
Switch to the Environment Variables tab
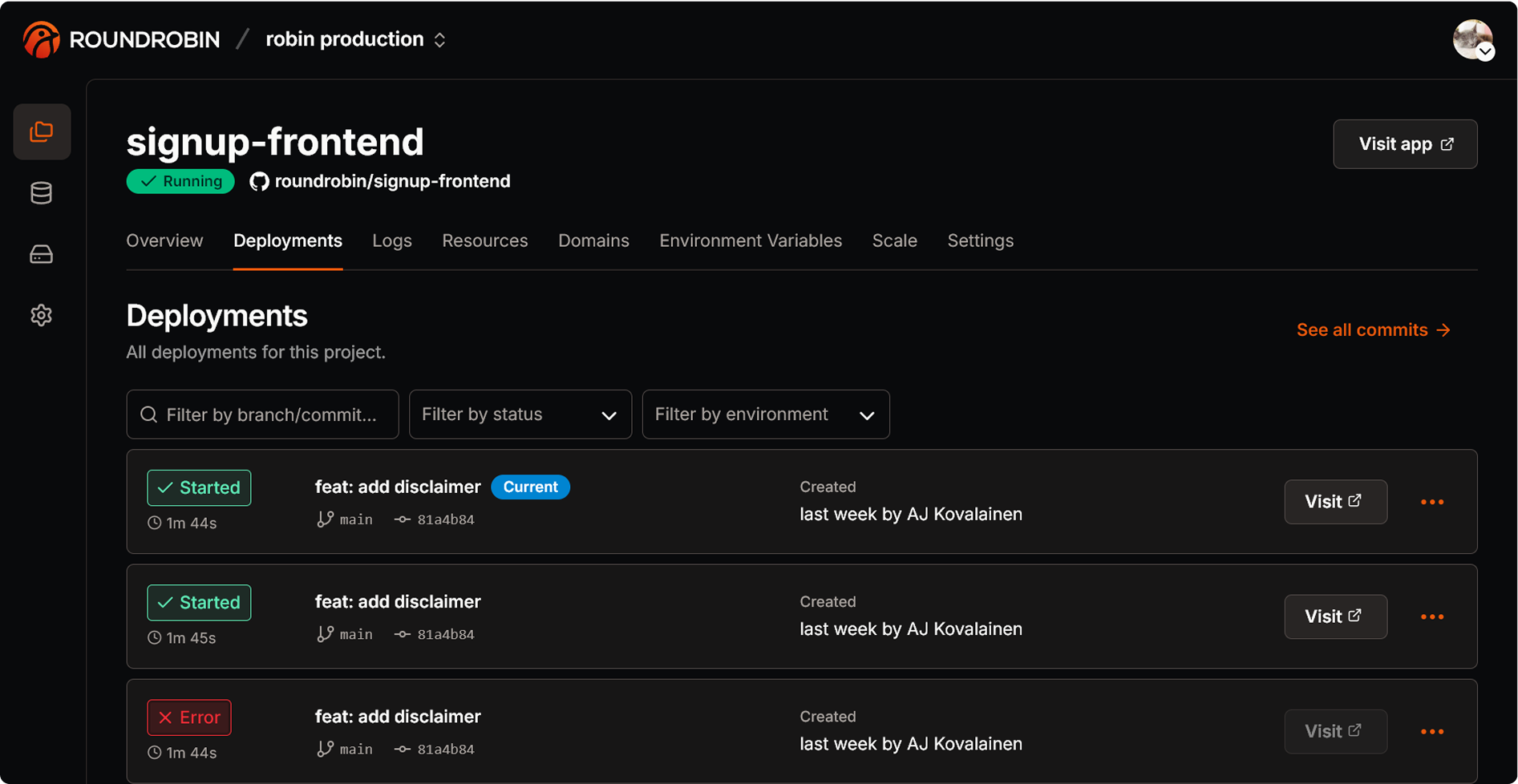click(x=750, y=240)
